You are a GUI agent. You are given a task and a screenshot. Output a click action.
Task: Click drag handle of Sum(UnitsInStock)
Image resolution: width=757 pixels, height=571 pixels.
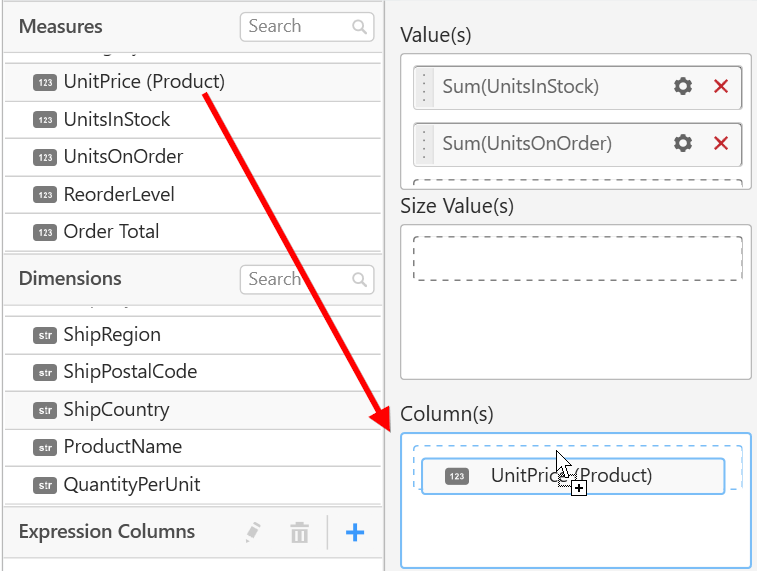point(425,87)
